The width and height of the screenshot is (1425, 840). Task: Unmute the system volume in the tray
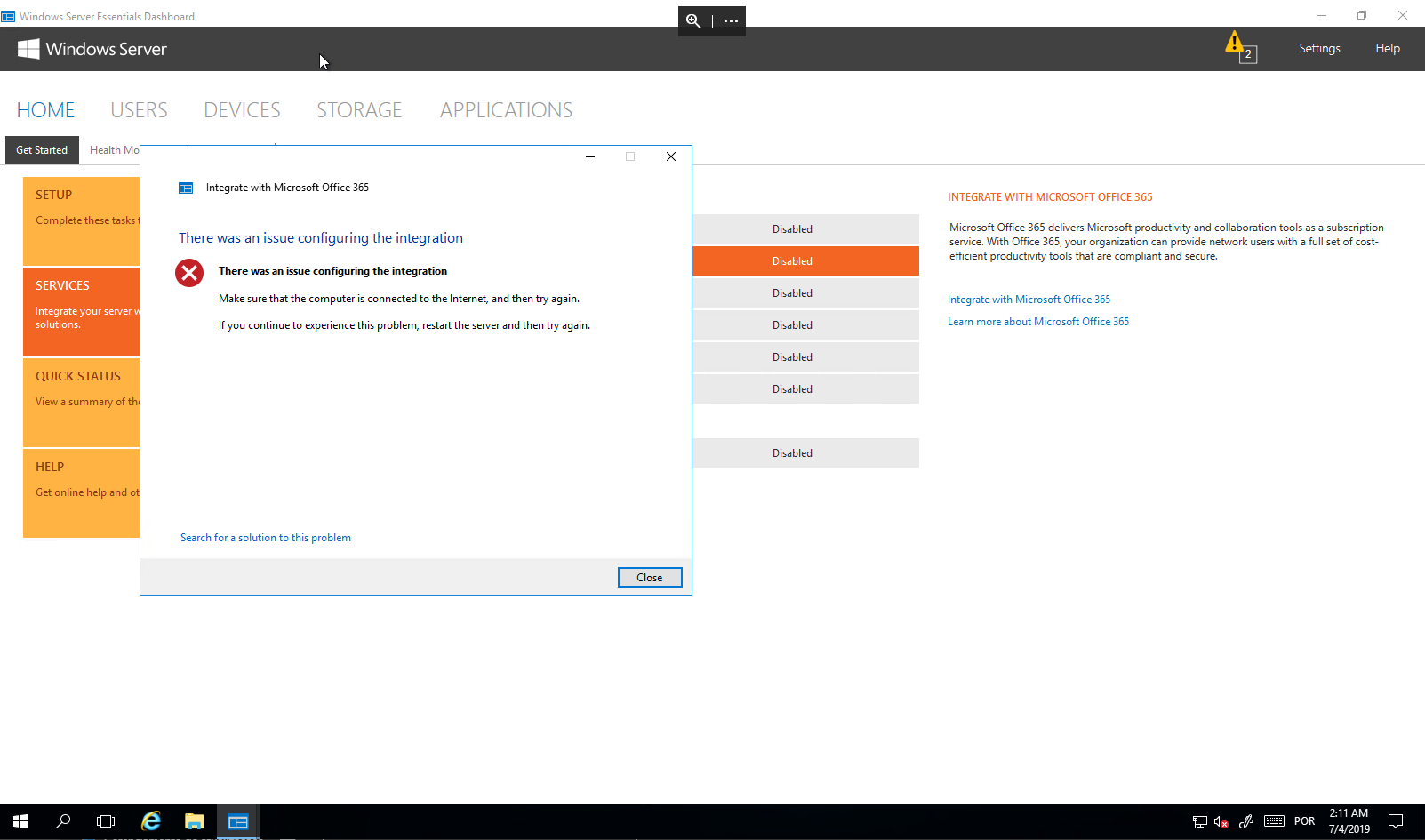(1220, 821)
